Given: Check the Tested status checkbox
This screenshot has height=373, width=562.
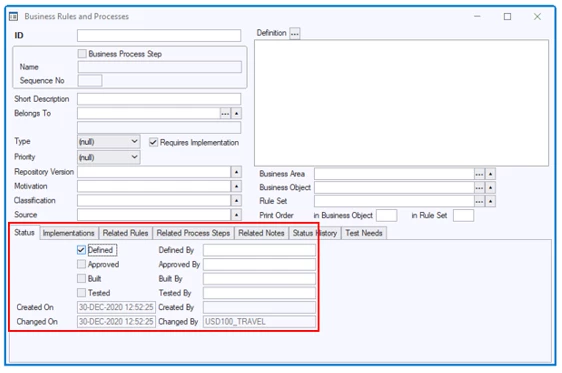Looking at the screenshot, I should pyautogui.click(x=81, y=293).
